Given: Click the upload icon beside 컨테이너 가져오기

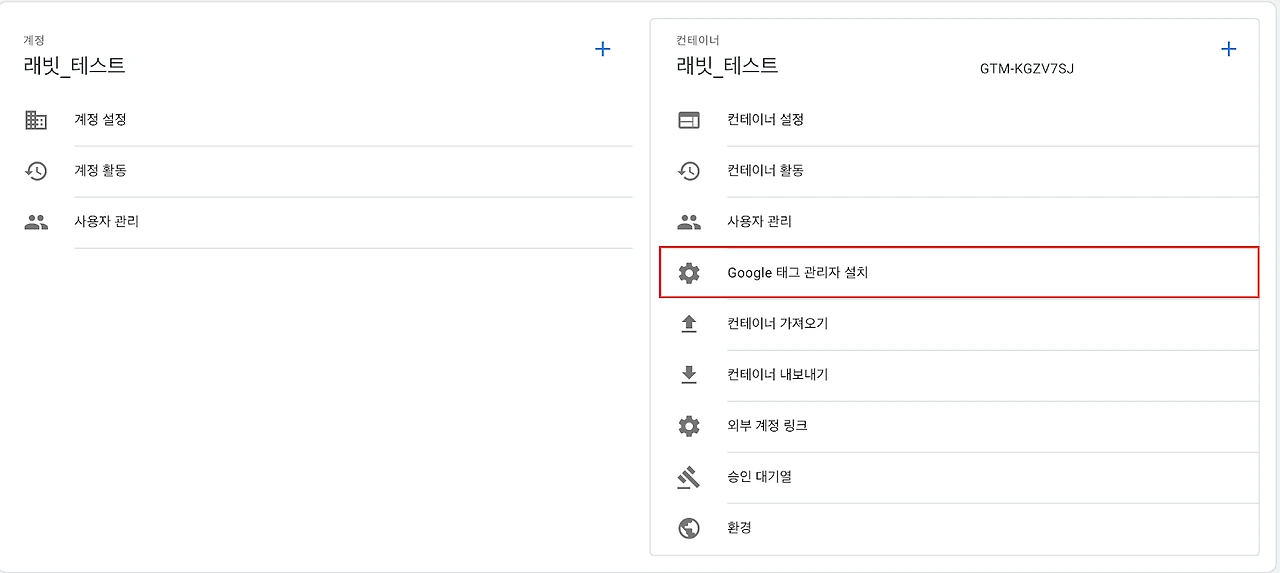Looking at the screenshot, I should tap(689, 324).
